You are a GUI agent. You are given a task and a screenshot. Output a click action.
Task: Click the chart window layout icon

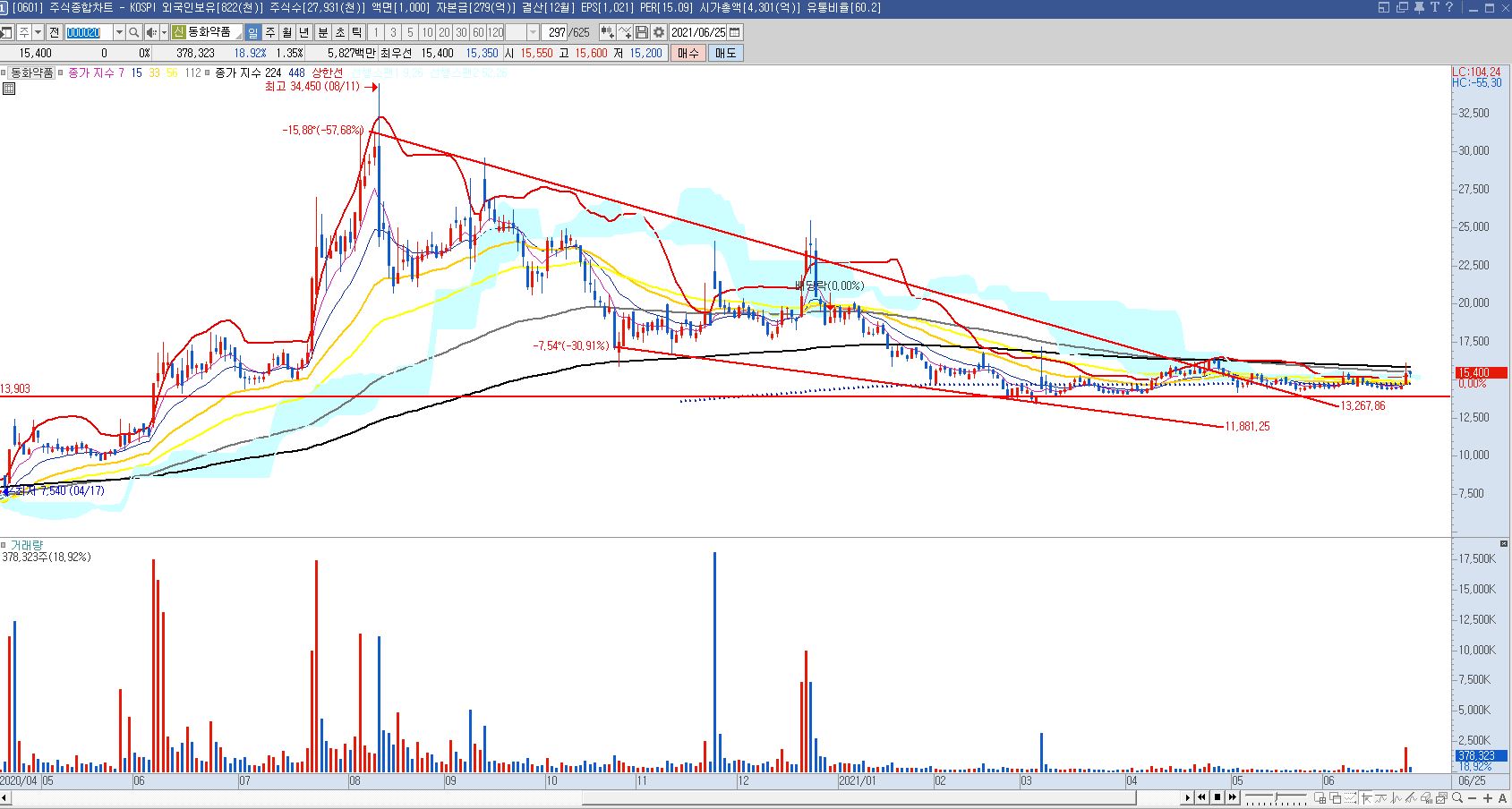tap(1320, 797)
